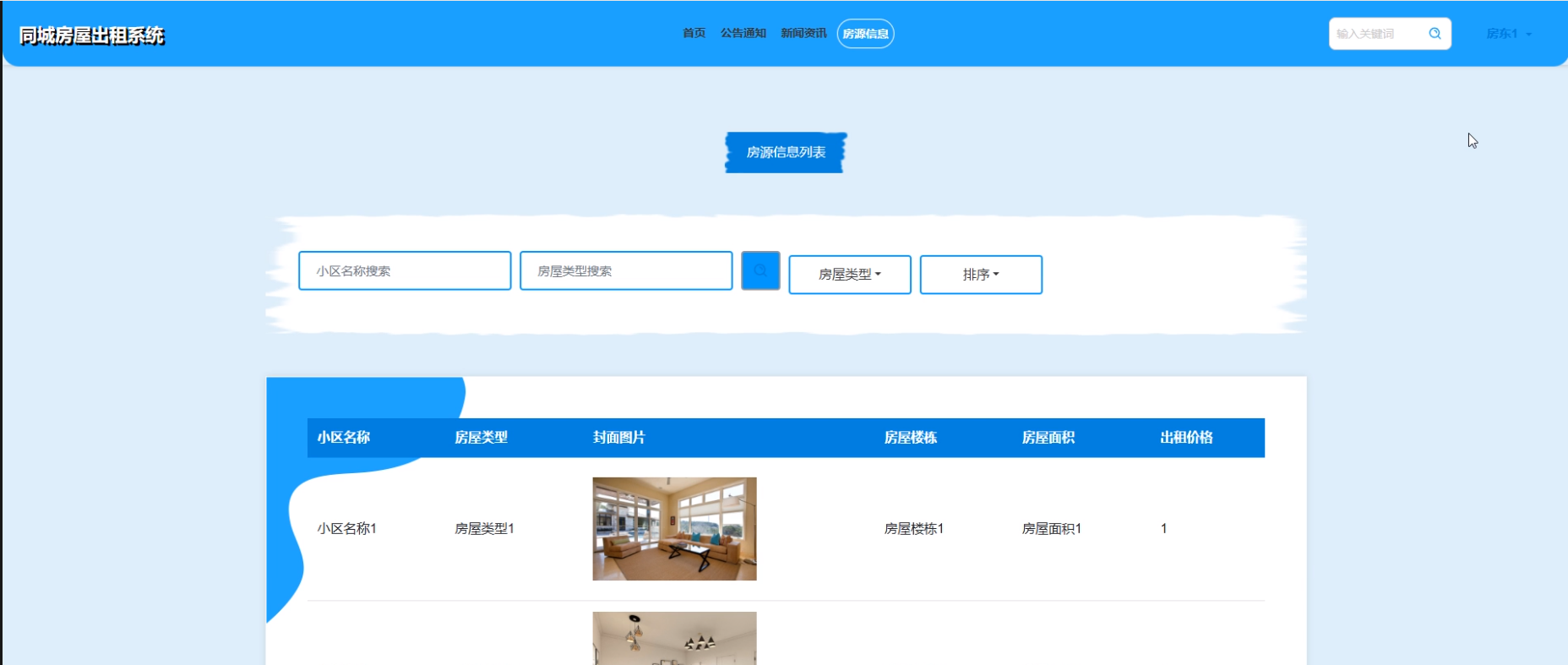The image size is (1568, 665).
Task: Click the 房源信息列表 heading banner
Action: (787, 153)
